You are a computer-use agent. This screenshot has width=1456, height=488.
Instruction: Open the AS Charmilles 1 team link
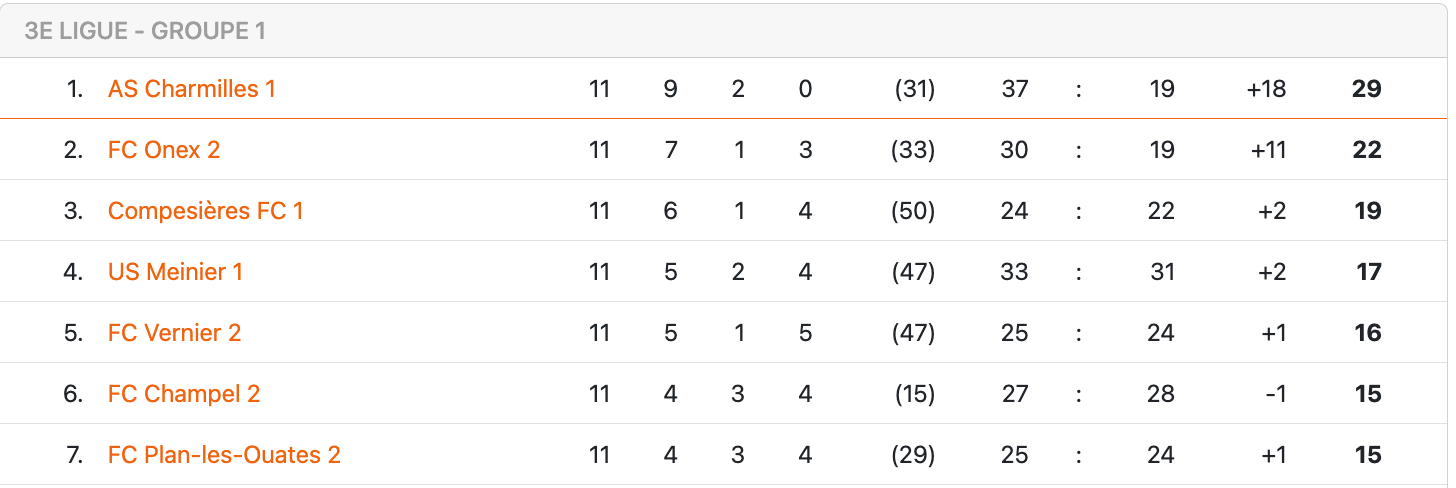191,89
